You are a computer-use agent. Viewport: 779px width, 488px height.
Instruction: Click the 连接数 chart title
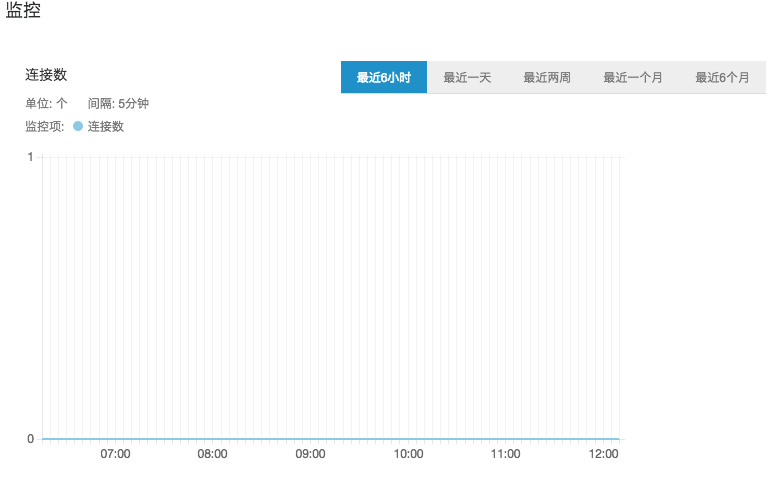[46, 75]
